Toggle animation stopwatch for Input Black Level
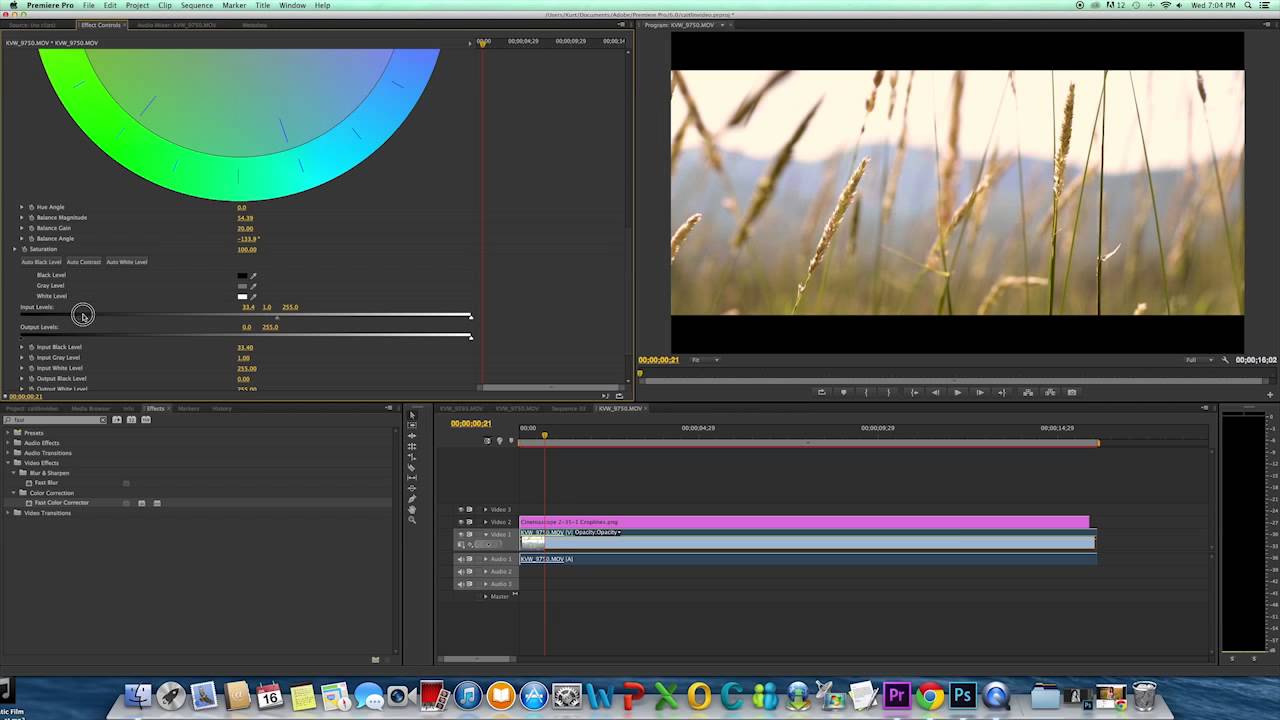The height and width of the screenshot is (720, 1280). click(x=31, y=347)
